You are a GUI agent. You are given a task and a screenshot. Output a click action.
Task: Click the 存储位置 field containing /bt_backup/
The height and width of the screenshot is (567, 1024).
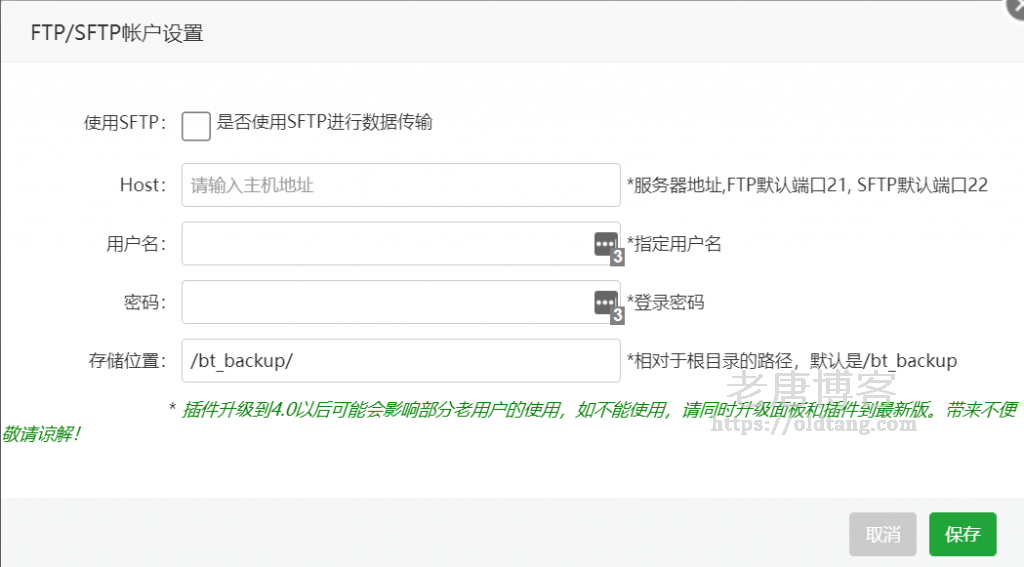coord(400,360)
